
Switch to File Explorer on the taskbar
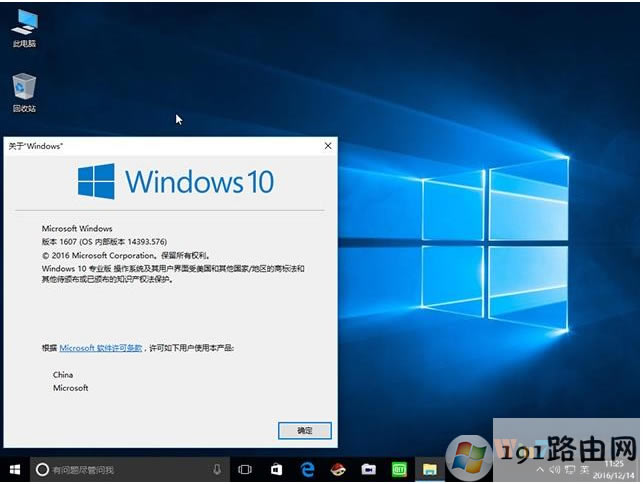(x=429, y=469)
